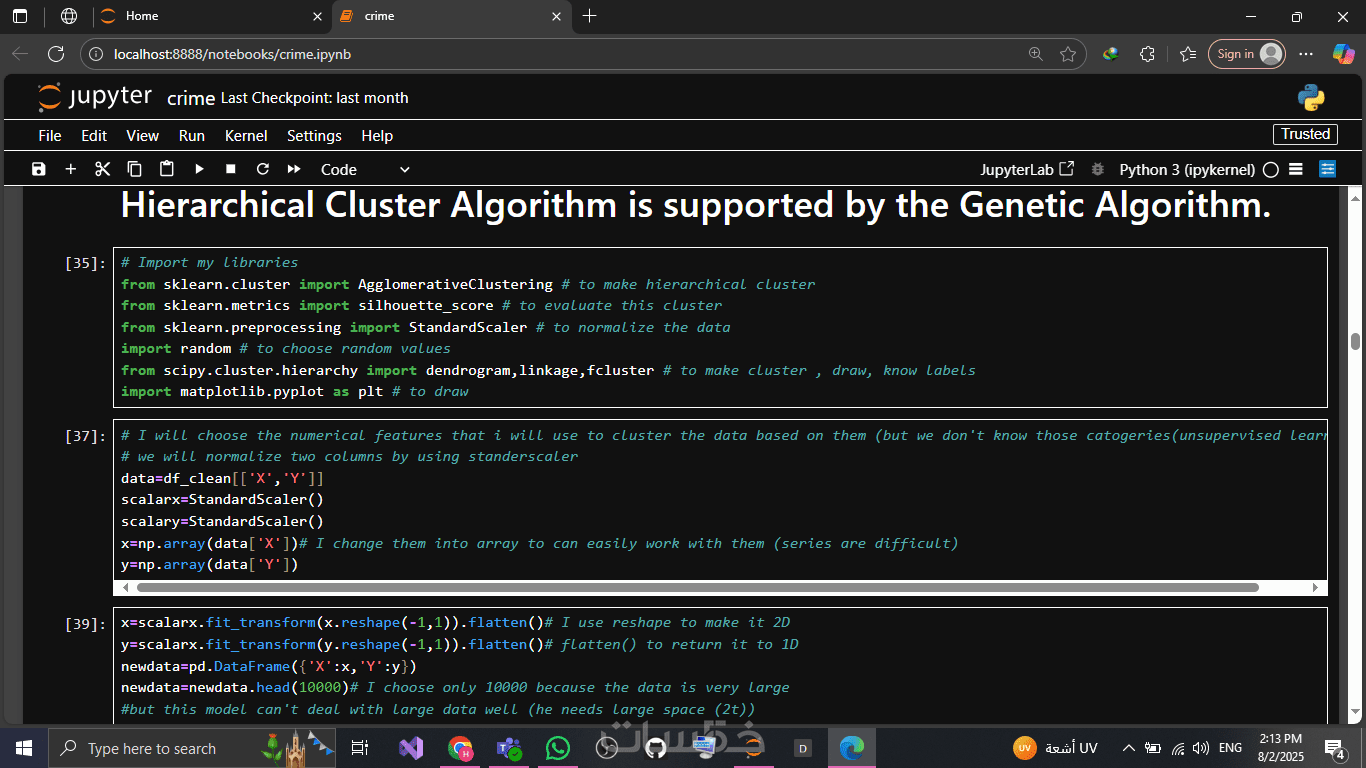This screenshot has width=1366, height=768.
Task: Click the debugger bug icon
Action: 1098,170
